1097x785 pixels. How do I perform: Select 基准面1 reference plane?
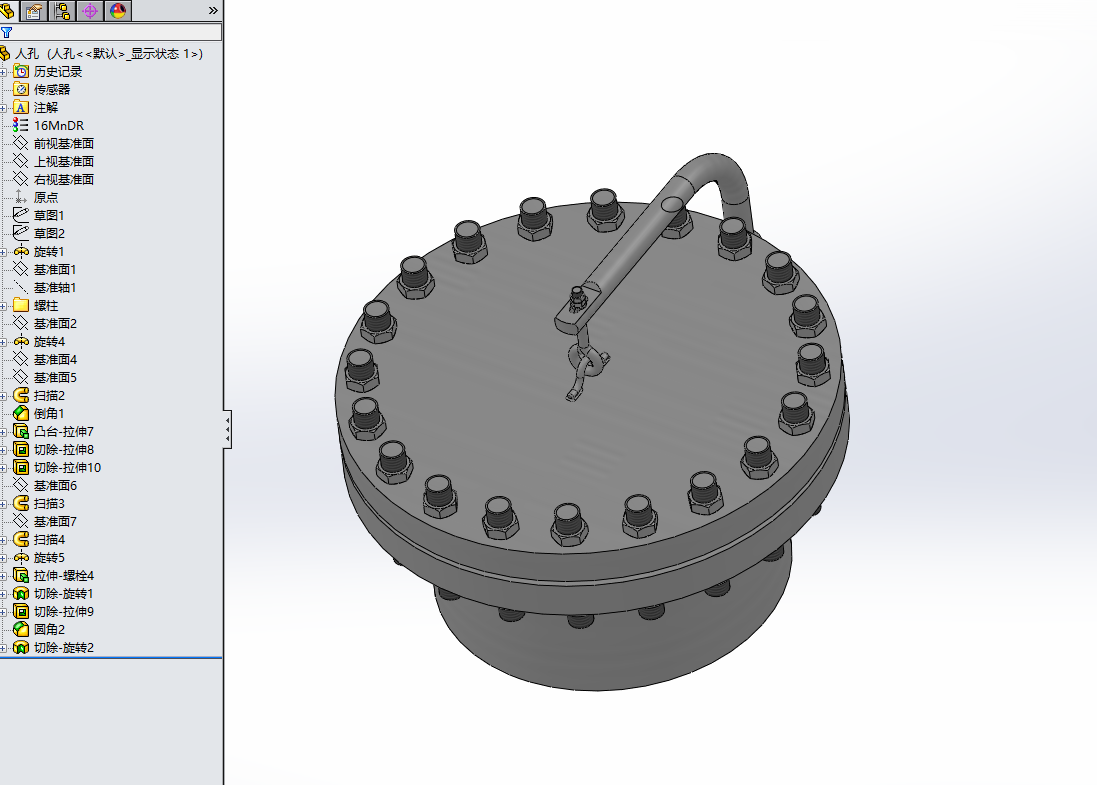[x=55, y=270]
